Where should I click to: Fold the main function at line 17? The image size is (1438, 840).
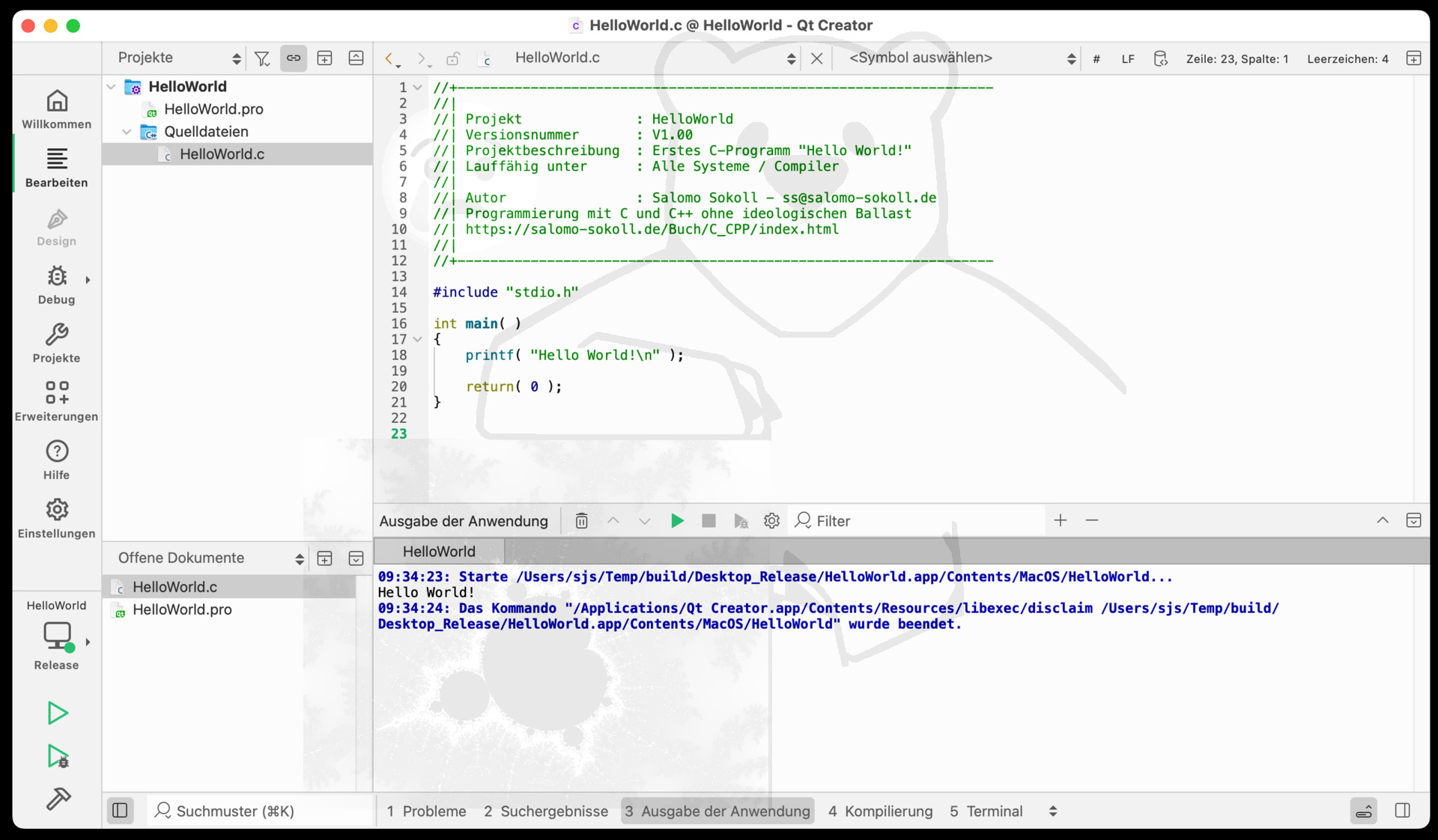418,339
